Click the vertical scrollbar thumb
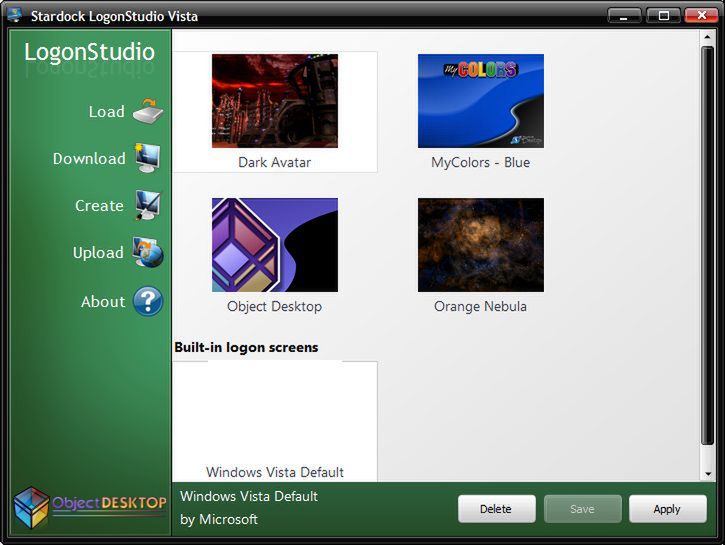The image size is (725, 545). [707, 245]
